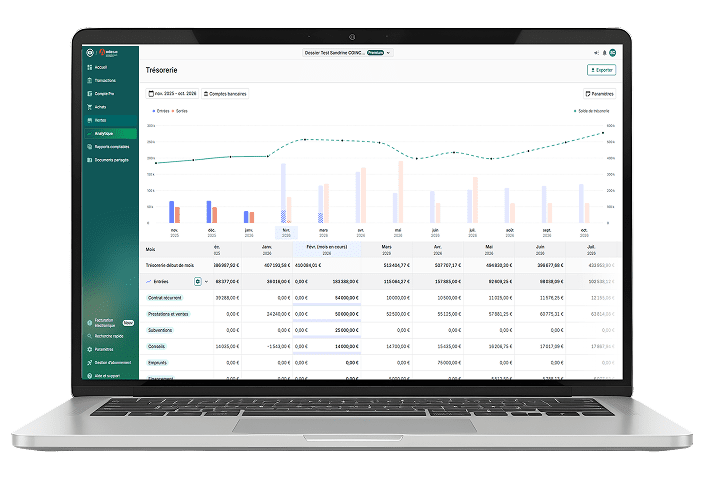Toggle the Solde de trésorerie legend

tap(591, 111)
